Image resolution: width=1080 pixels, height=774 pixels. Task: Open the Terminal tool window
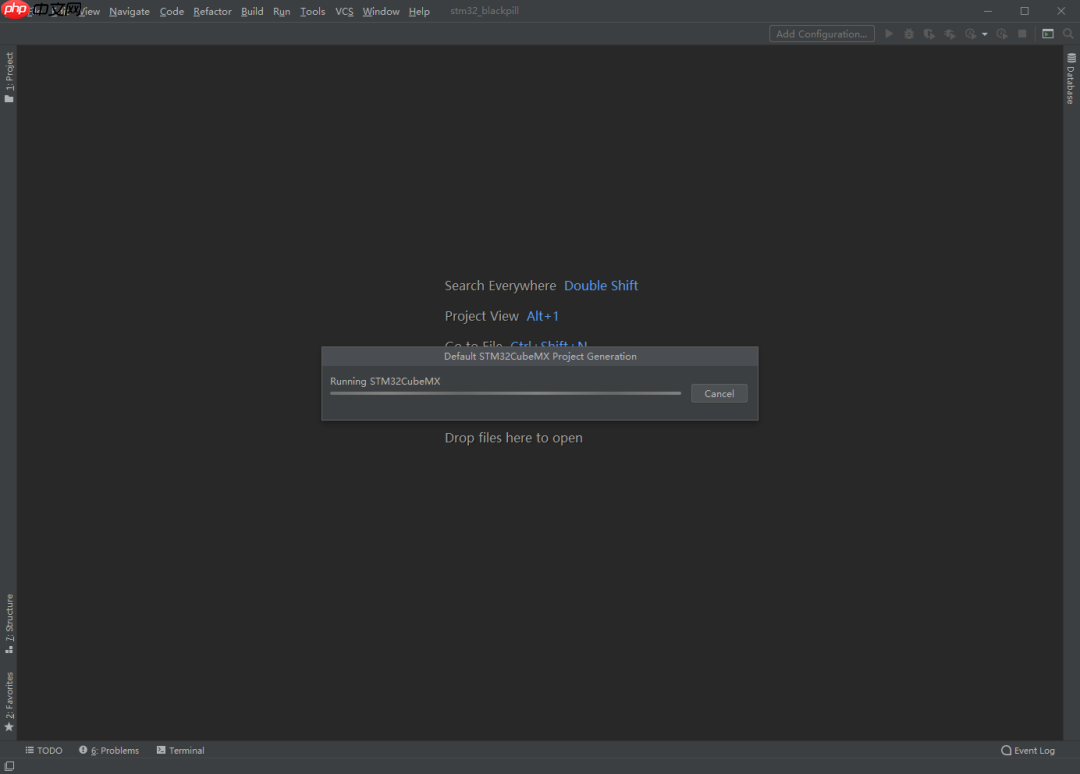point(181,750)
